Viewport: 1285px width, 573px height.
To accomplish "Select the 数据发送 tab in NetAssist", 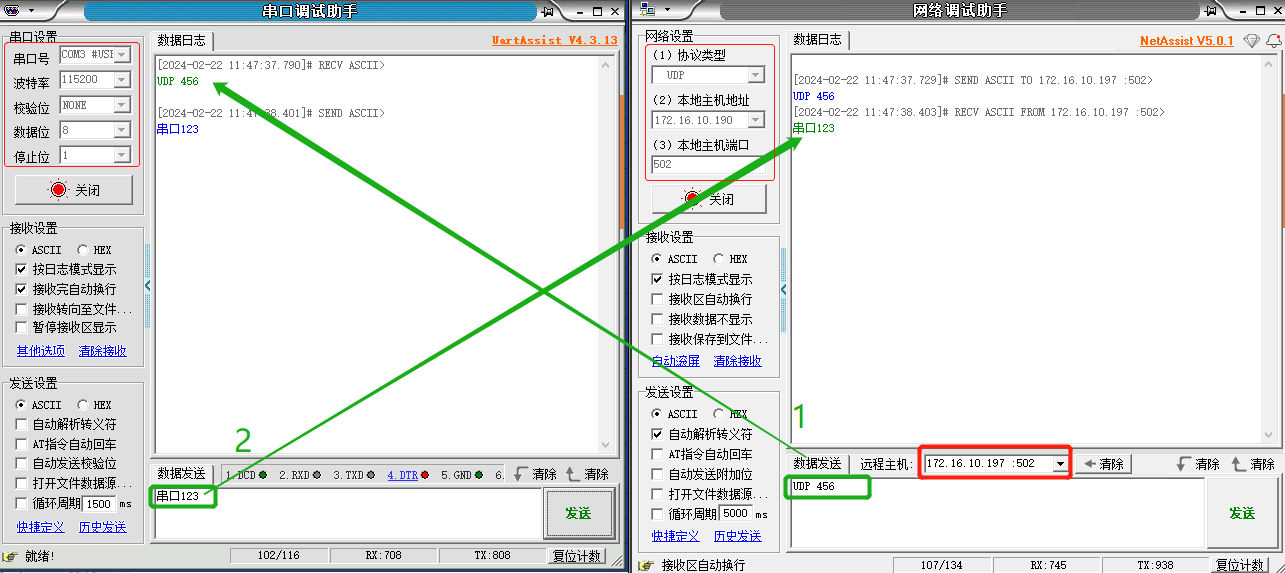I will coord(817,464).
